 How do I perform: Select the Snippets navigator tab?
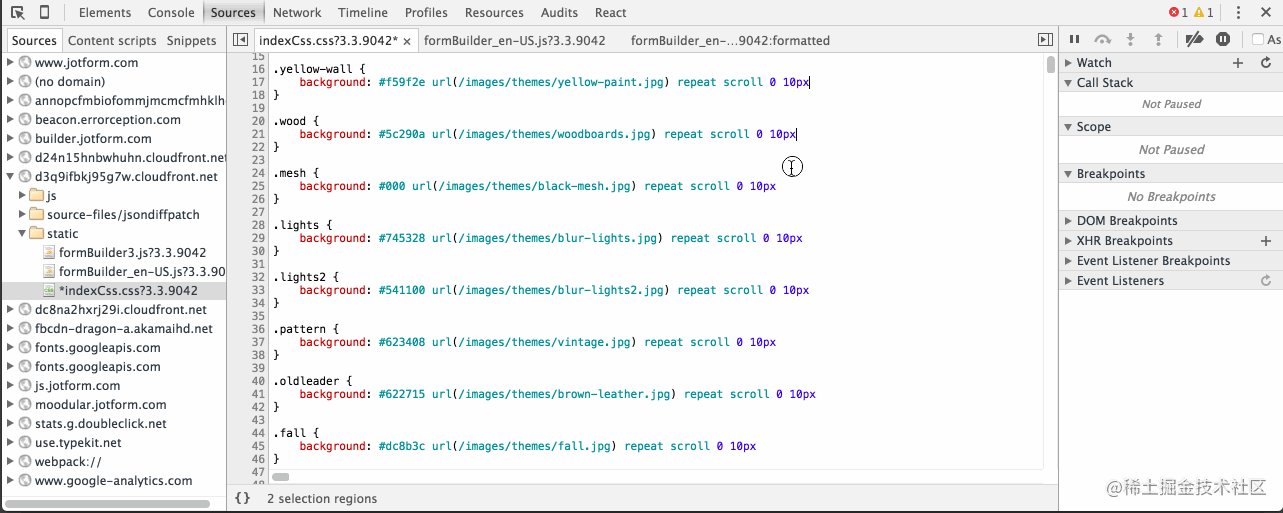pyautogui.click(x=192, y=41)
